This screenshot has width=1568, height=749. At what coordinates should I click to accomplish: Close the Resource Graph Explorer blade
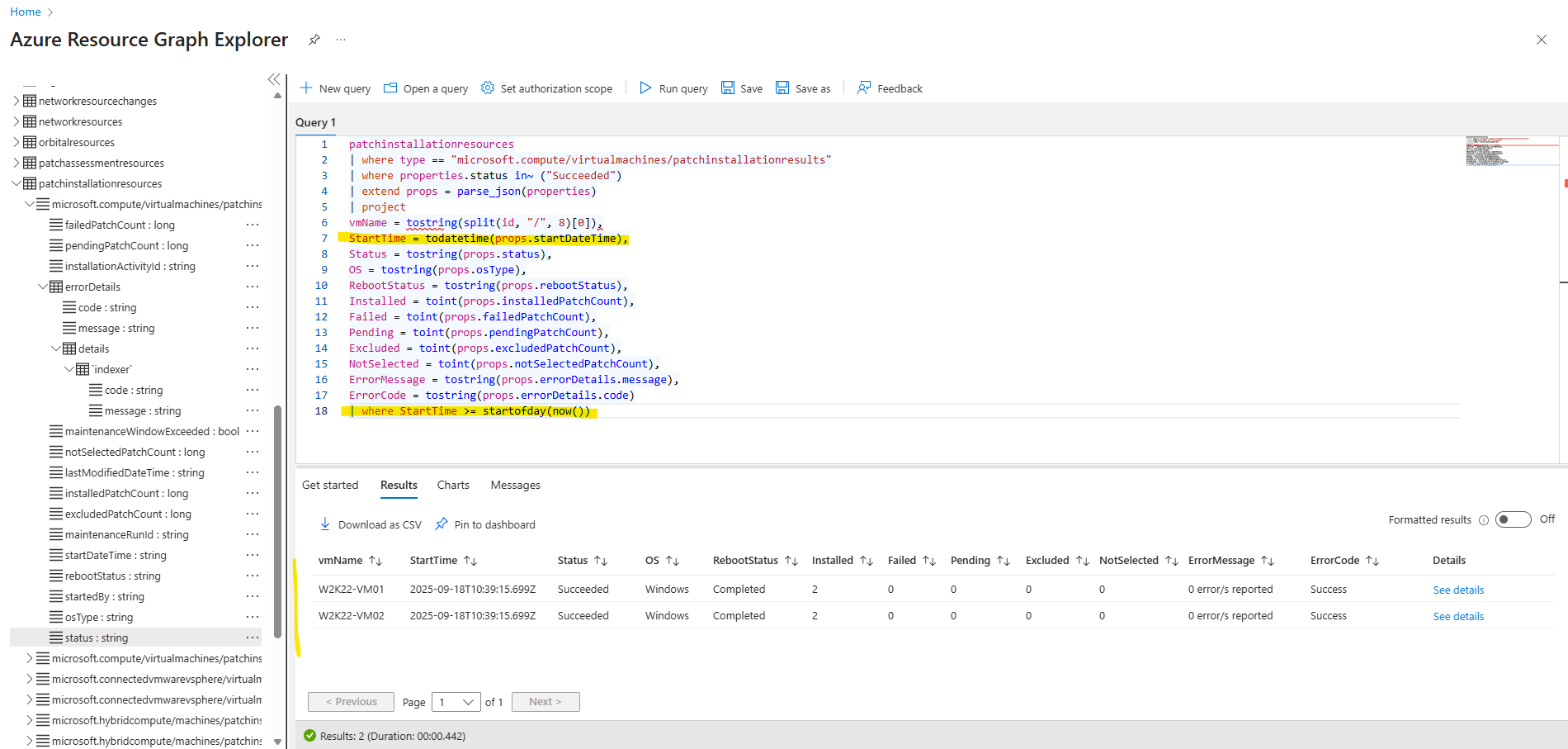[x=1541, y=40]
